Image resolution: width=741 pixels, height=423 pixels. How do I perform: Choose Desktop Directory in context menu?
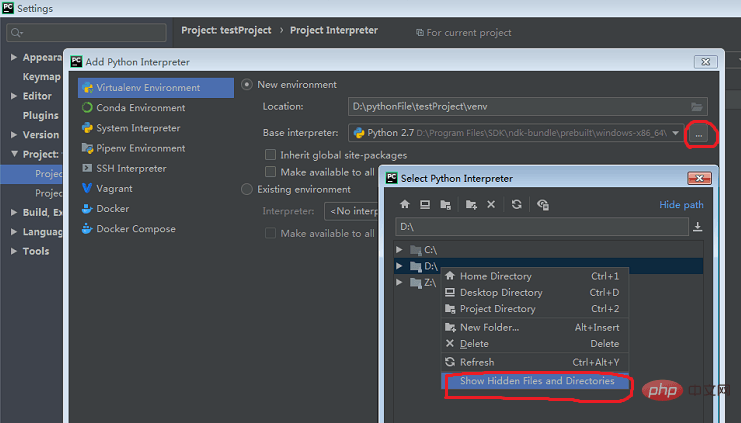(534, 293)
